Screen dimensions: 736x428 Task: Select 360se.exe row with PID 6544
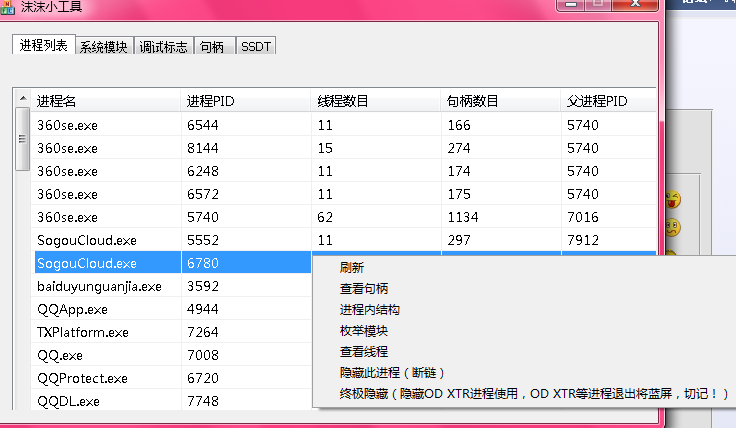click(x=343, y=125)
